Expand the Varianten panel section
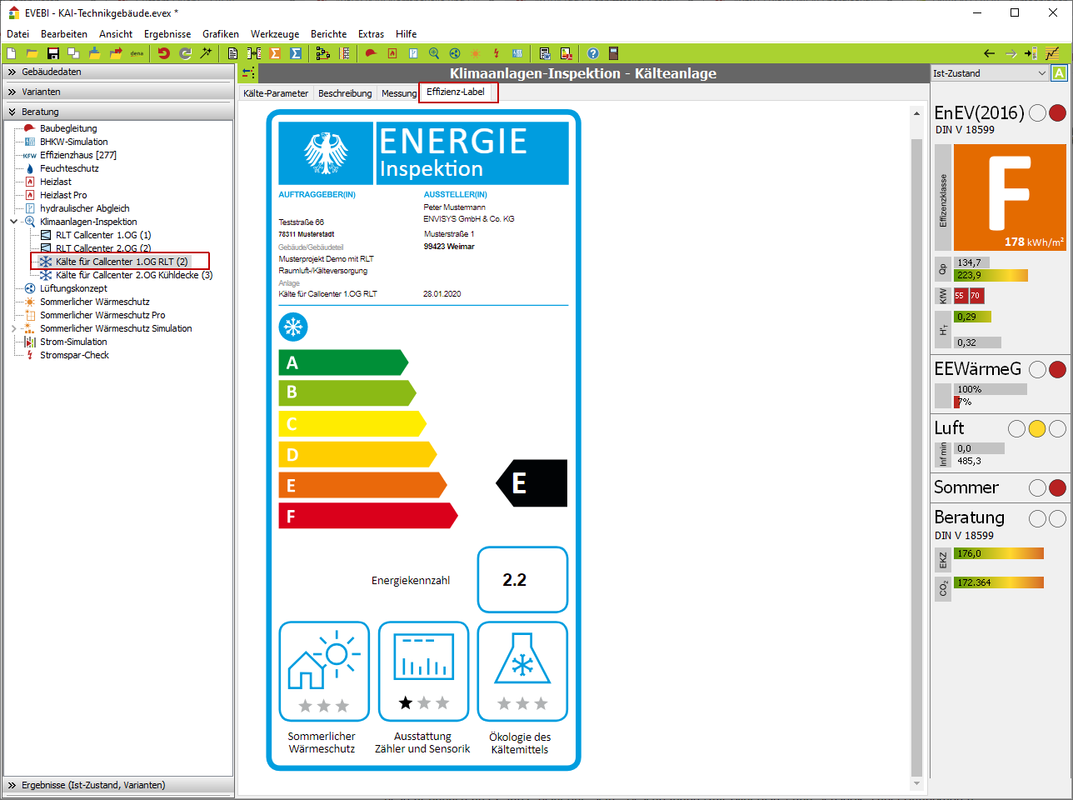Screen dimensions: 1073x800 tap(118, 92)
